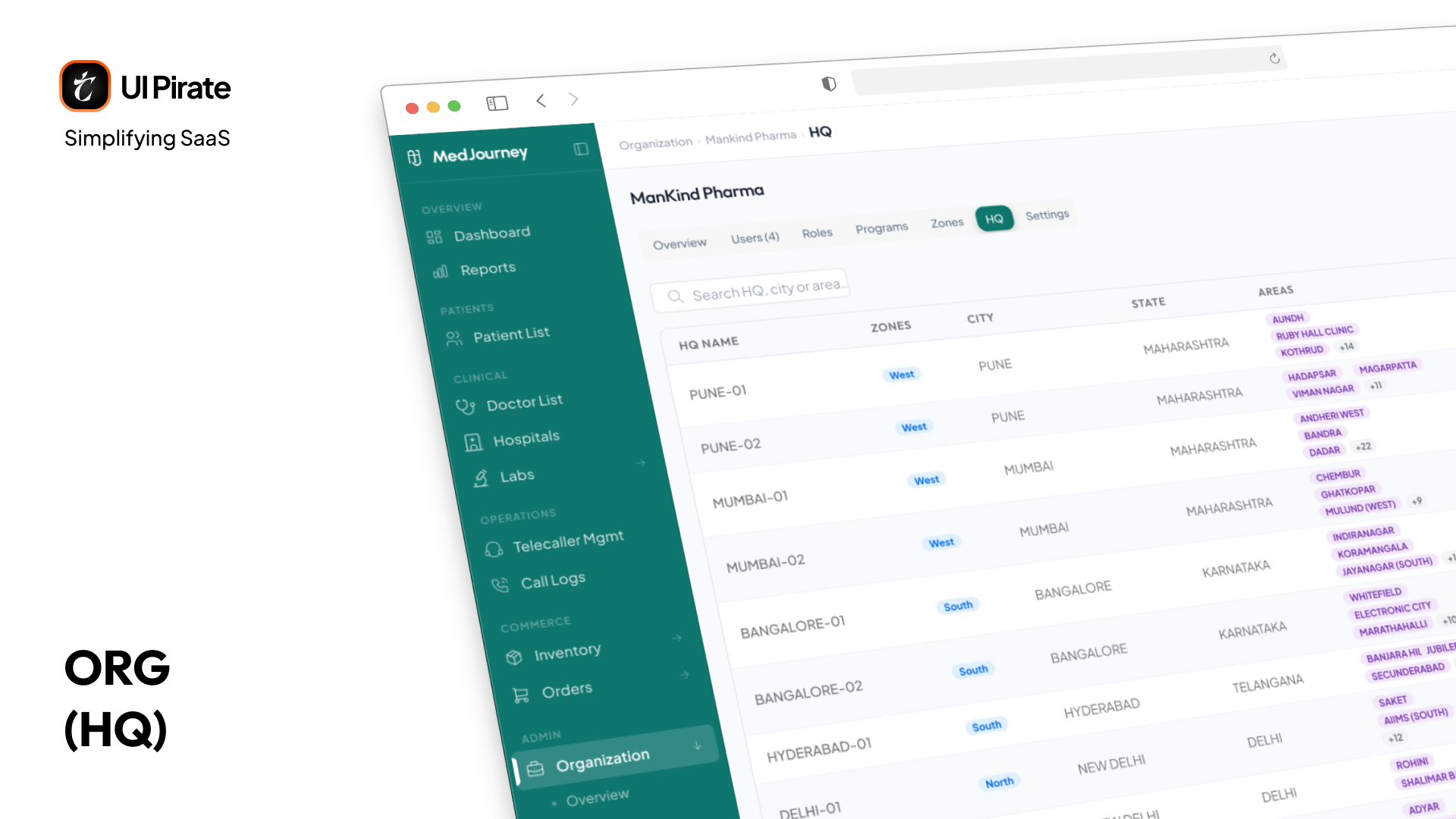
Task: Click the HQ NAME column header
Action: pos(708,344)
